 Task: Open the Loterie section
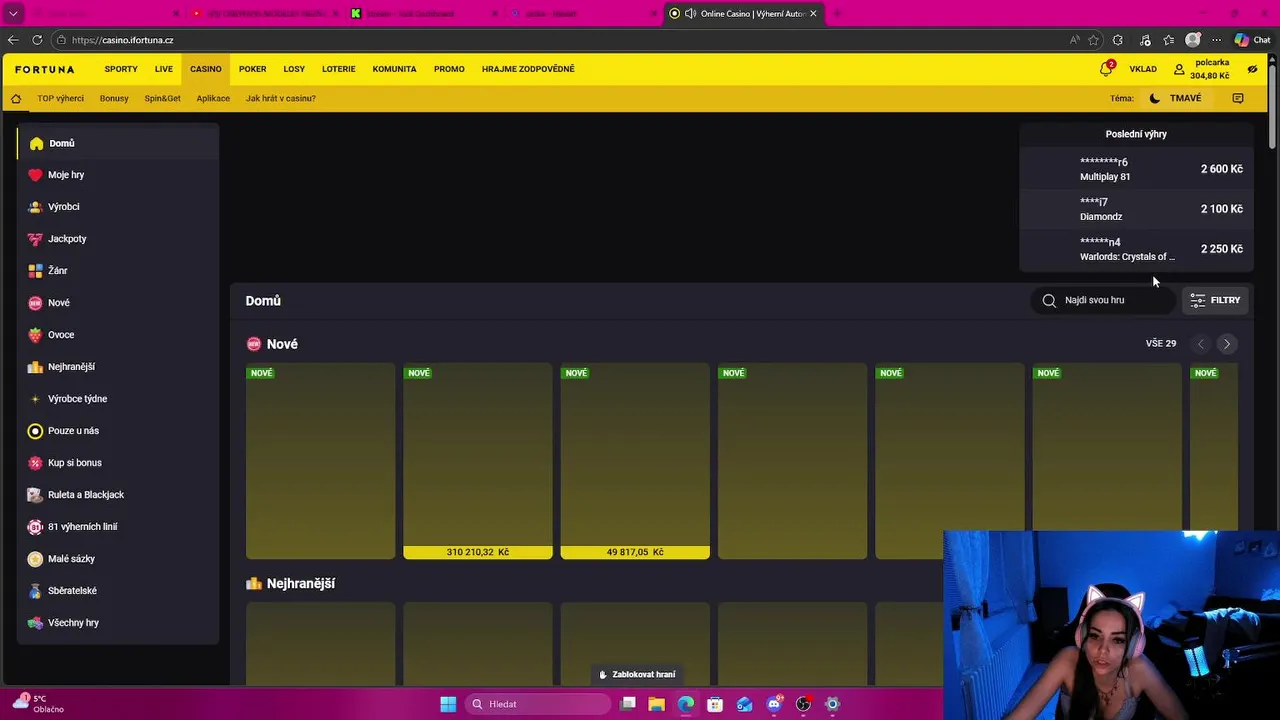click(339, 69)
